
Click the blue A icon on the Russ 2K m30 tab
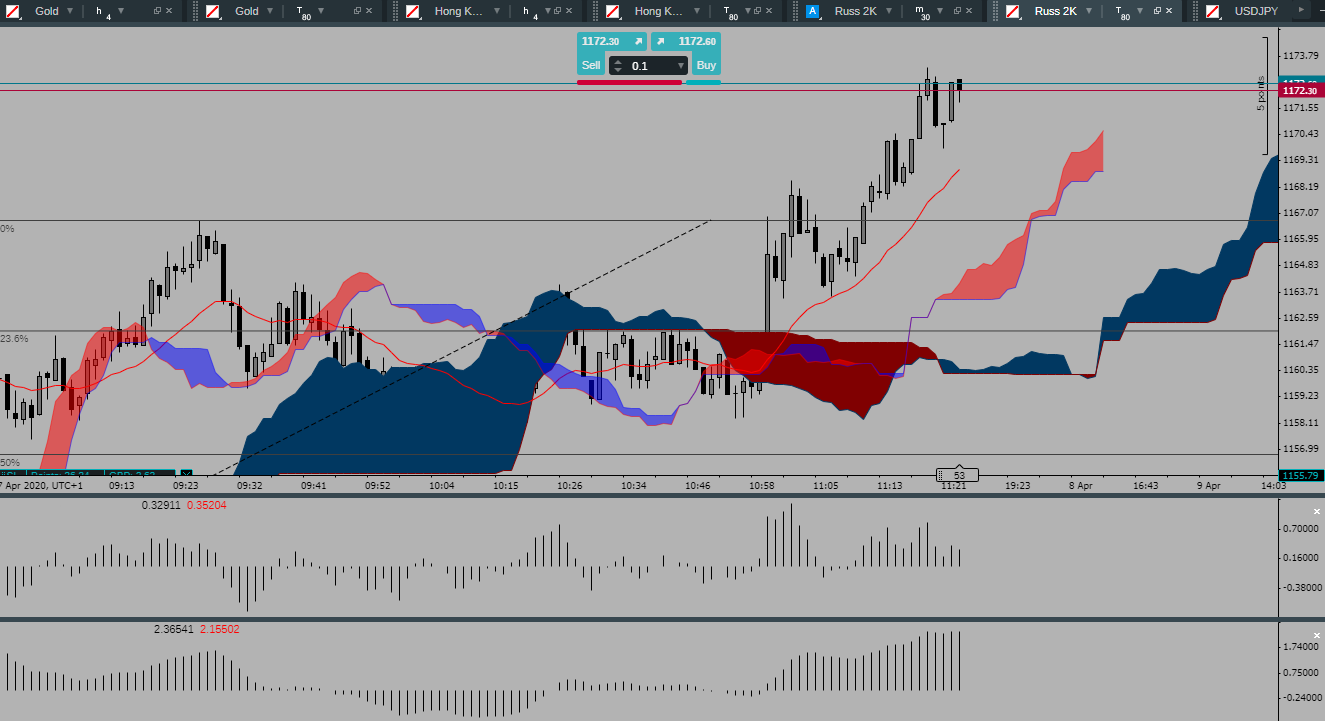[812, 11]
